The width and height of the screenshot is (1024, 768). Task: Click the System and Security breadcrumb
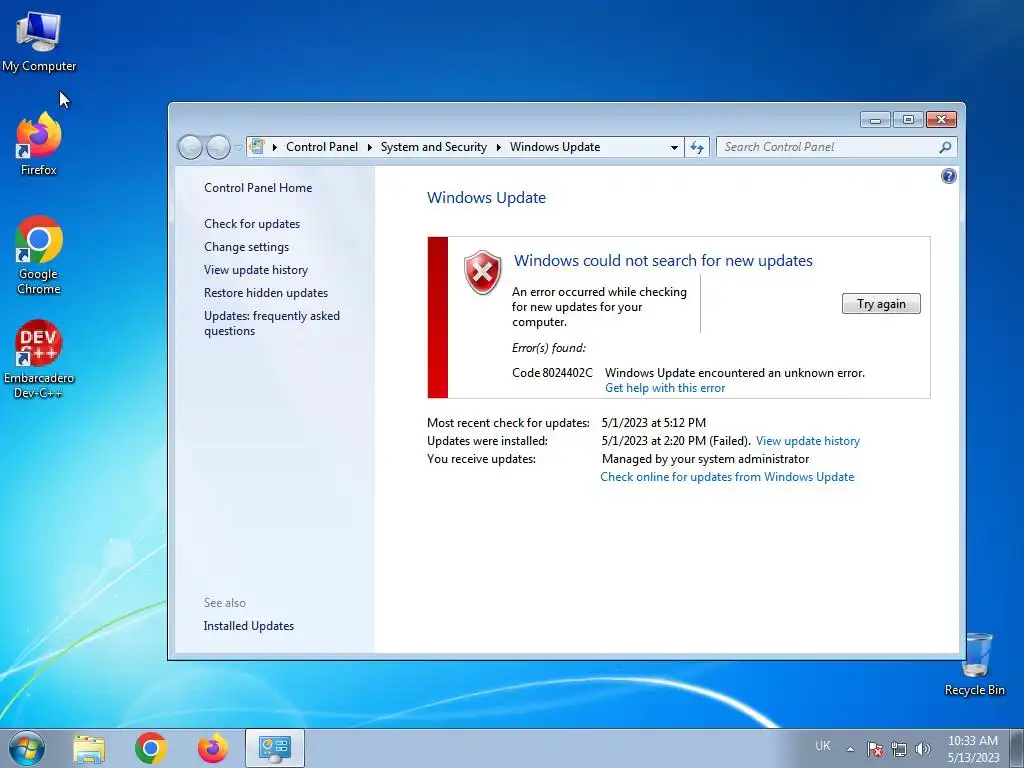click(x=434, y=147)
